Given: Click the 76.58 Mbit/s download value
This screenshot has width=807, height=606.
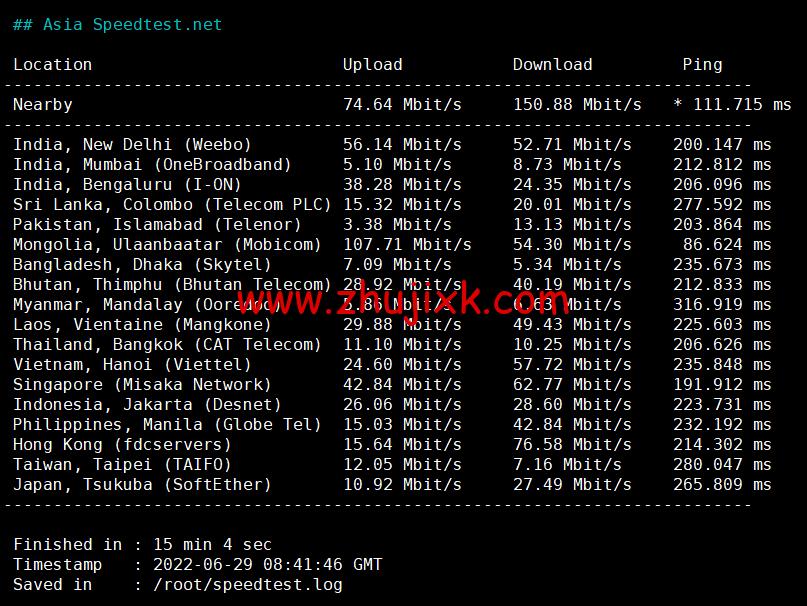Looking at the screenshot, I should coord(572,444).
